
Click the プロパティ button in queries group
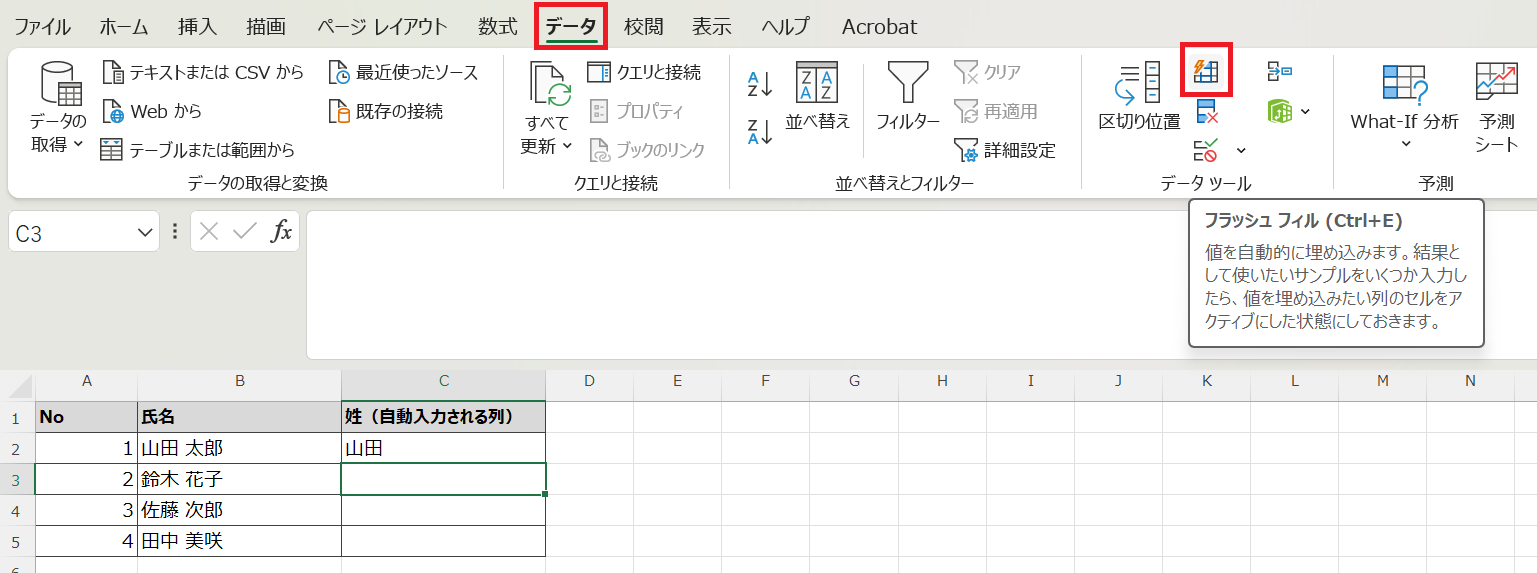636,111
